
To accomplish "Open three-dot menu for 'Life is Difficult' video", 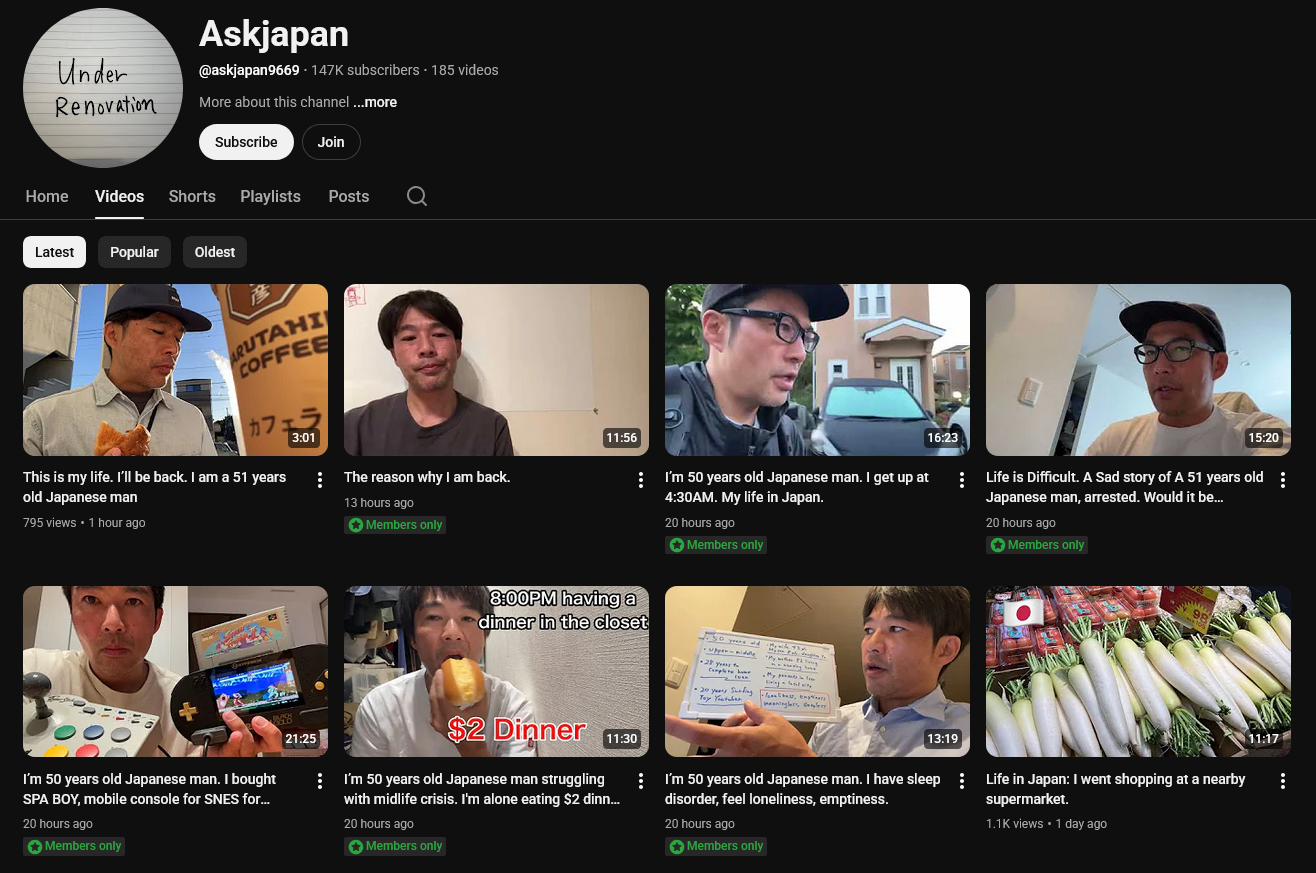I will 1283,480.
